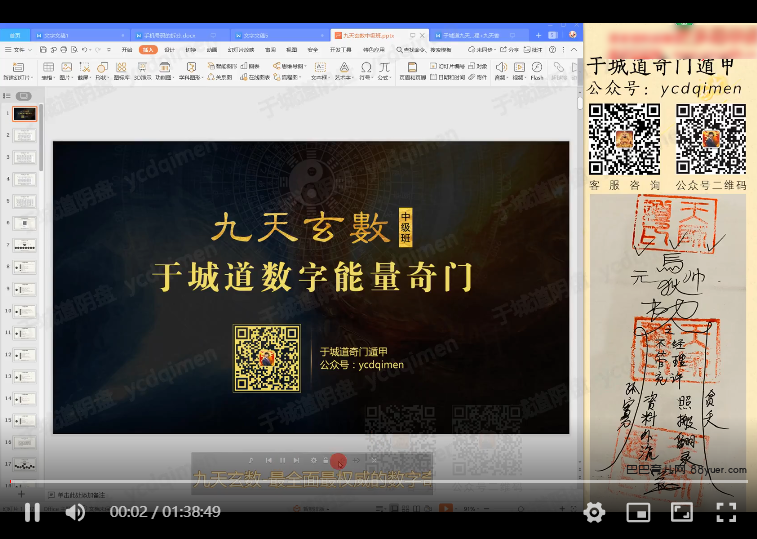Select slide 1 thumbnail

point(25,114)
